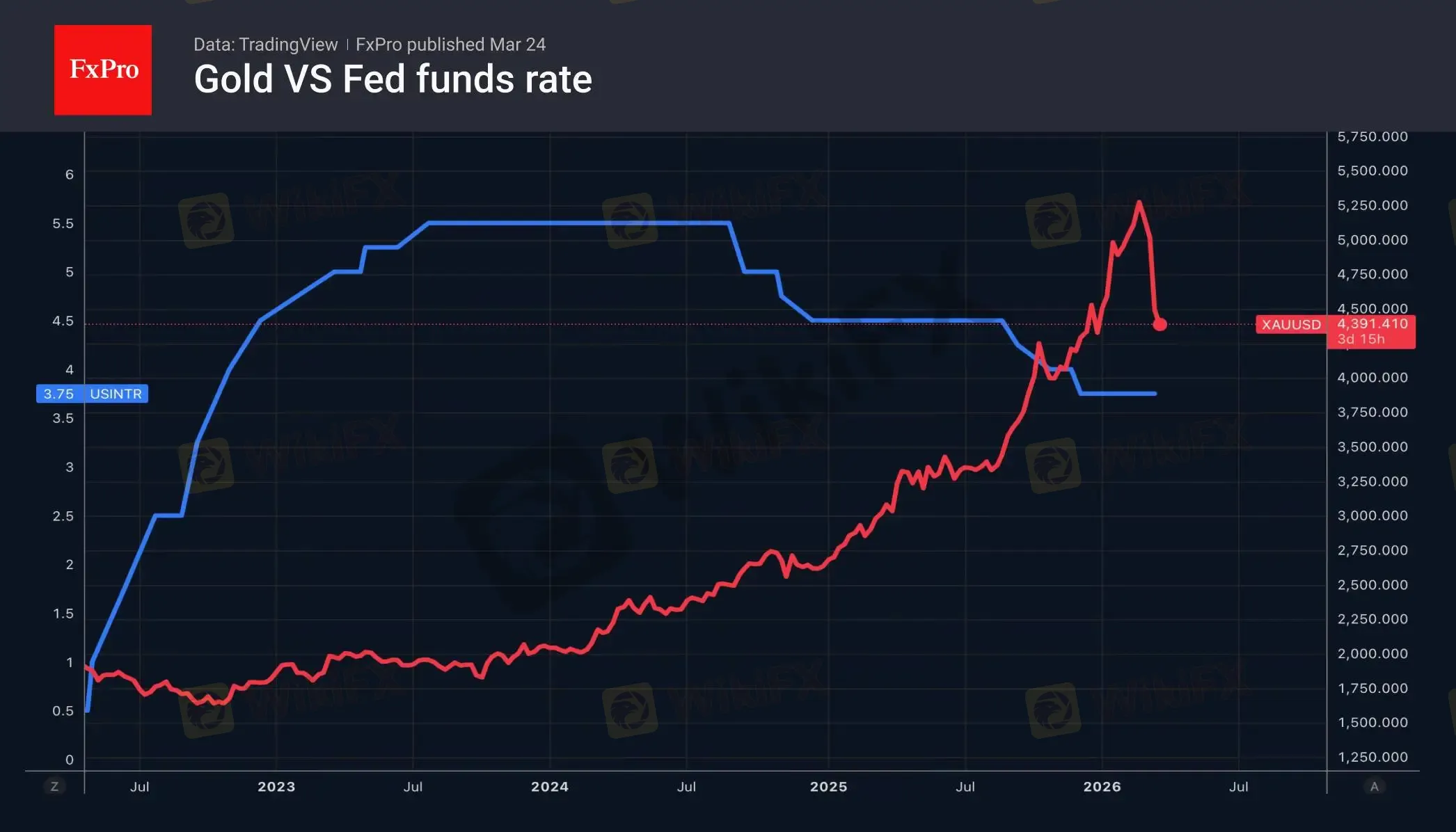Click the 2023 time axis label
Image resolution: width=1456 pixels, height=832 pixels.
pos(276,787)
